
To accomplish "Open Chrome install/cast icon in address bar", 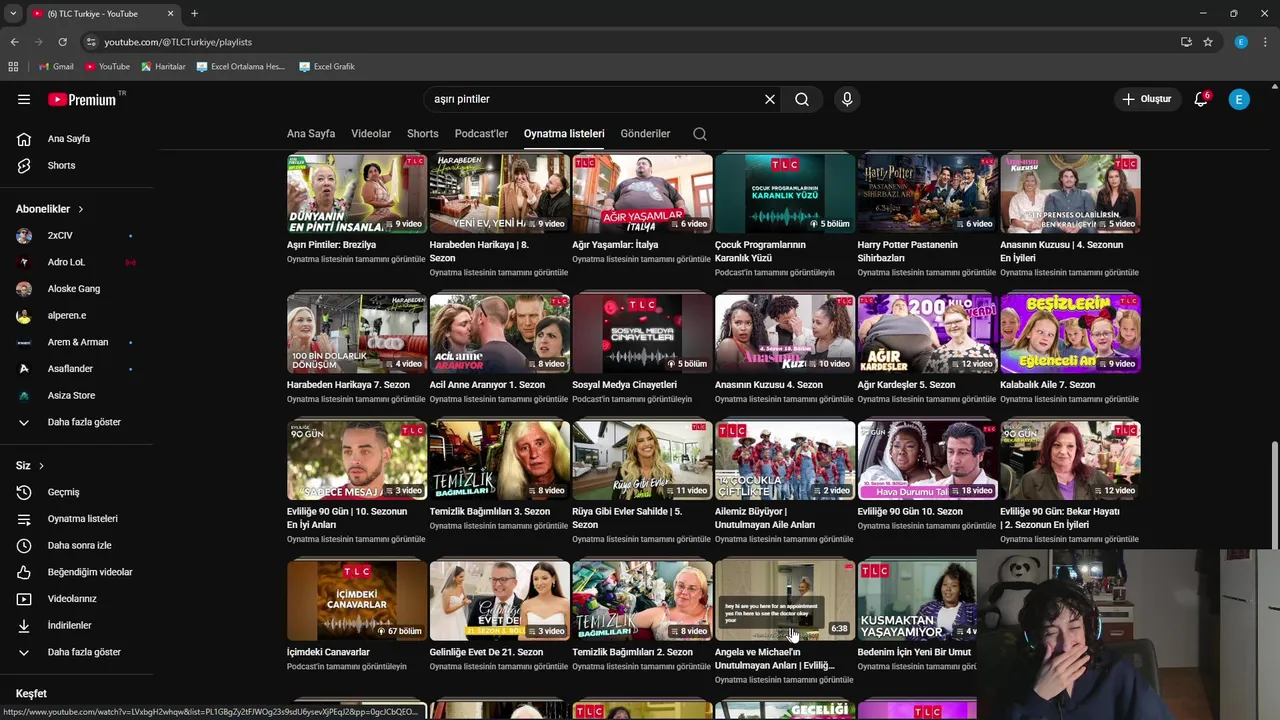I will (x=1186, y=42).
